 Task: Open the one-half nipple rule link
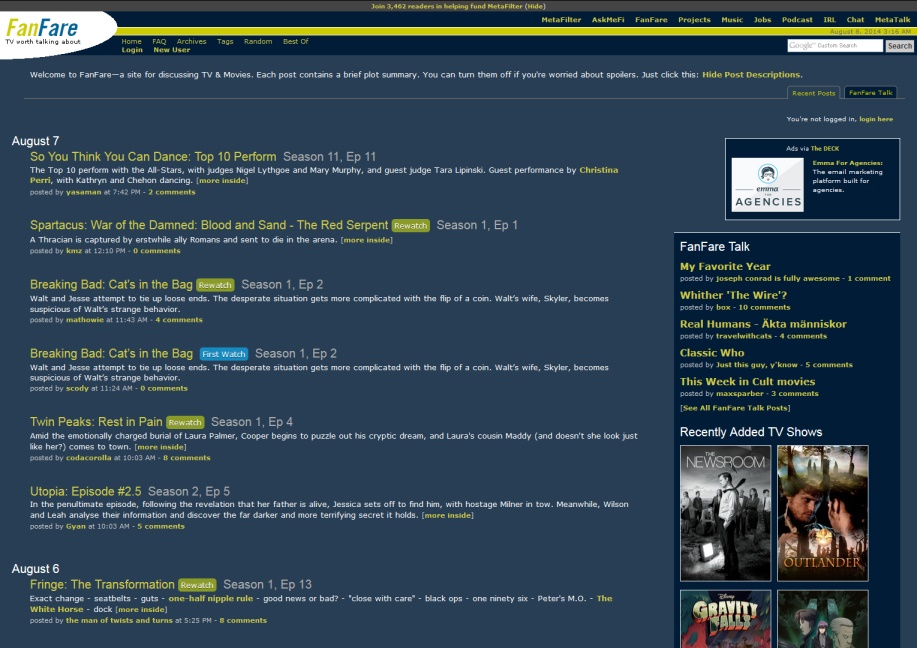[x=211, y=598]
